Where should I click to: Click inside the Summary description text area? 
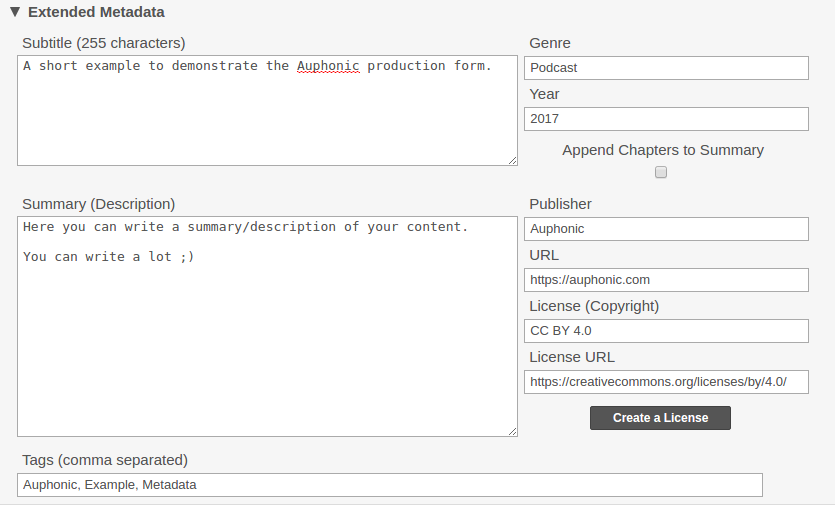[x=267, y=327]
